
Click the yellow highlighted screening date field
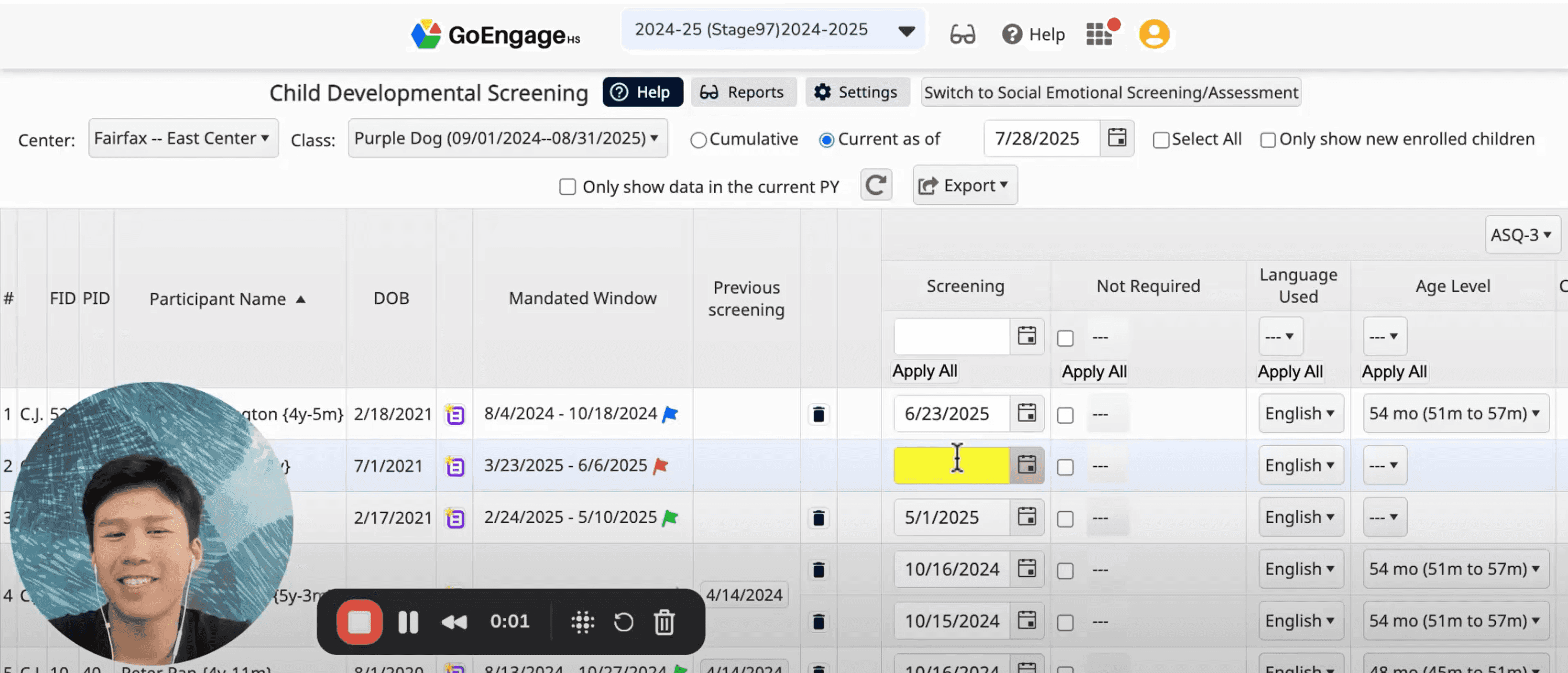(x=951, y=466)
